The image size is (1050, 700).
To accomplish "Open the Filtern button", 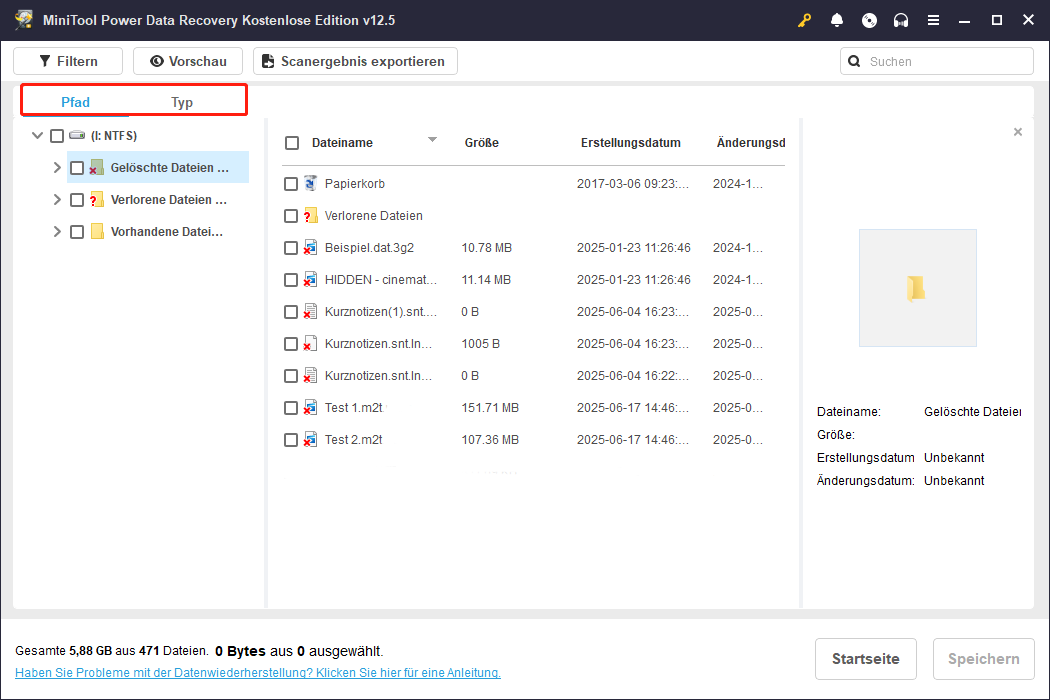I will pos(68,61).
